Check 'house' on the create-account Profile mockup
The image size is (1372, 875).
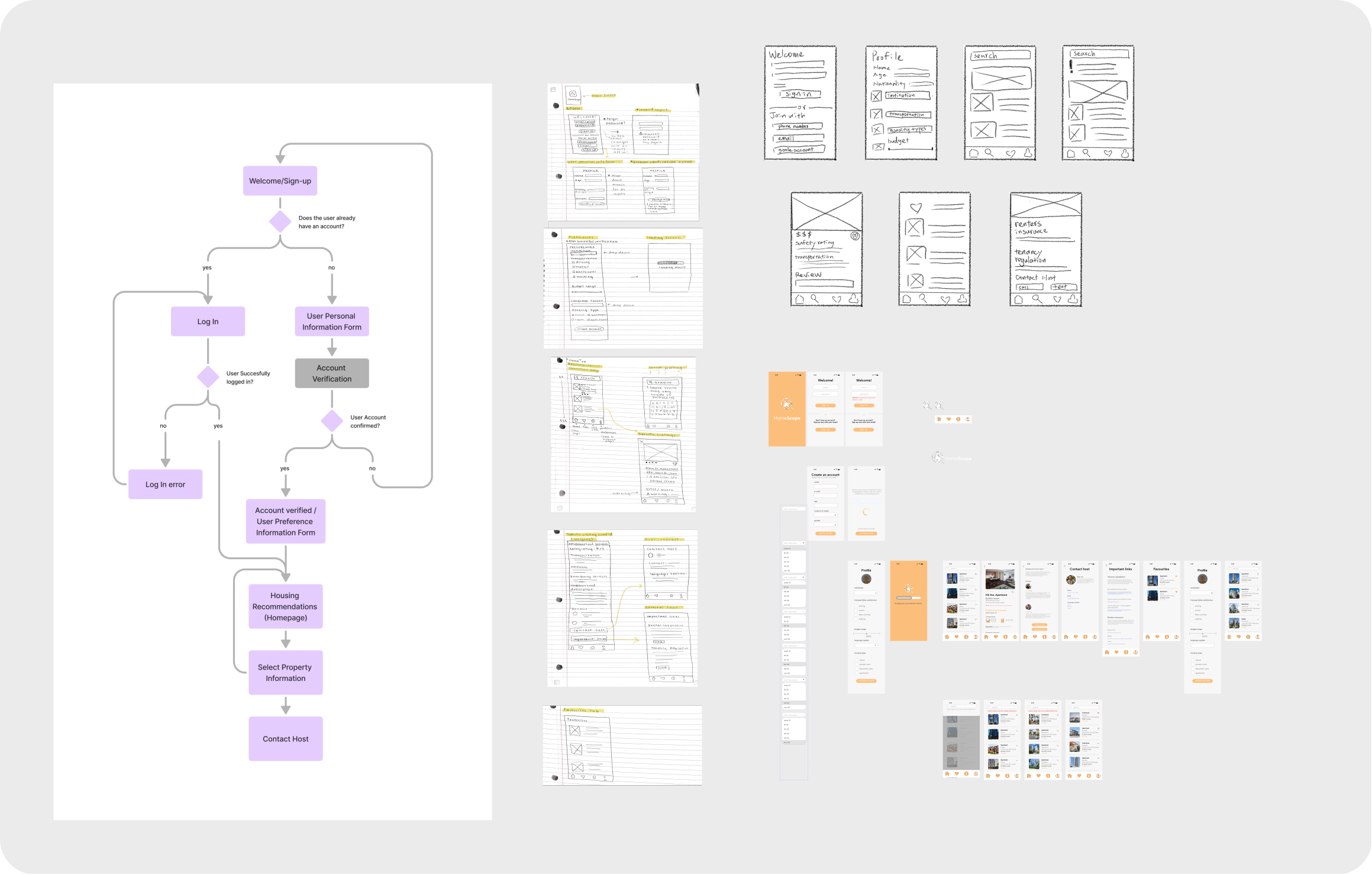pos(857,660)
